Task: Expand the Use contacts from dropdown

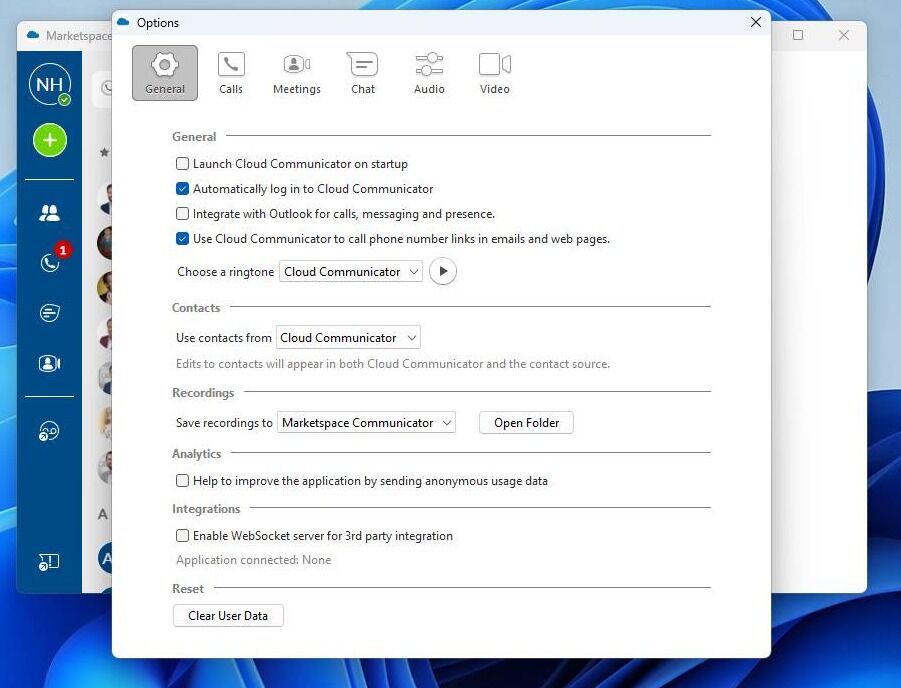Action: click(348, 337)
